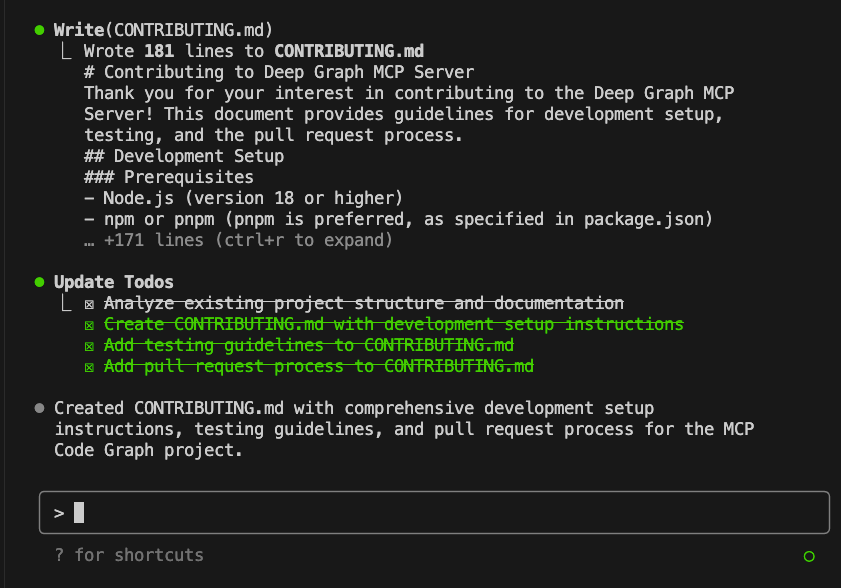The height and width of the screenshot is (588, 841).
Task: Click the green circle status indicator at bottom right
Action: (808, 556)
